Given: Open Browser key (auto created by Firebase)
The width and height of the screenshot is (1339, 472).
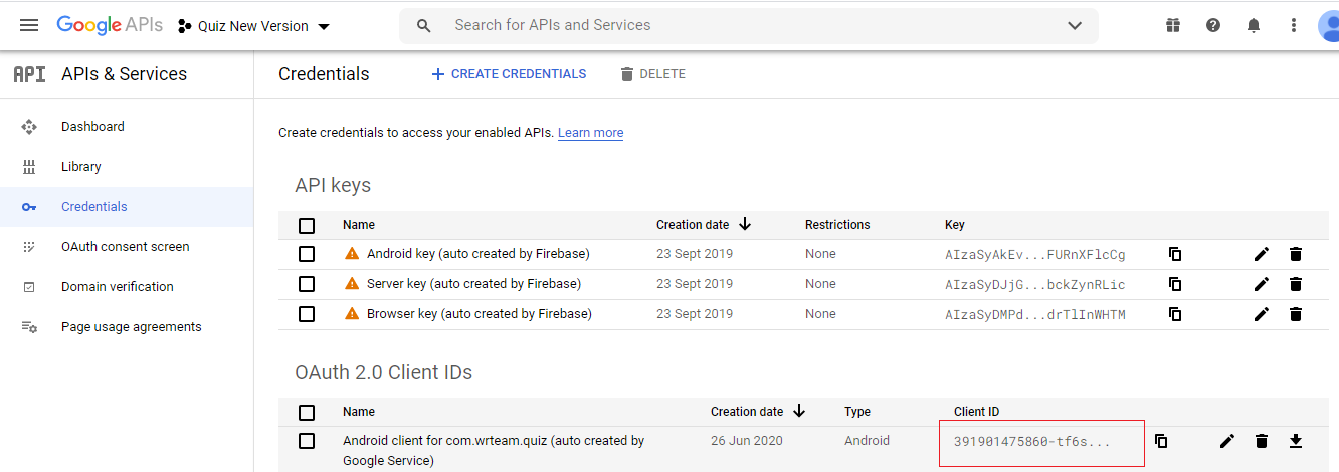Looking at the screenshot, I should click(x=479, y=314).
